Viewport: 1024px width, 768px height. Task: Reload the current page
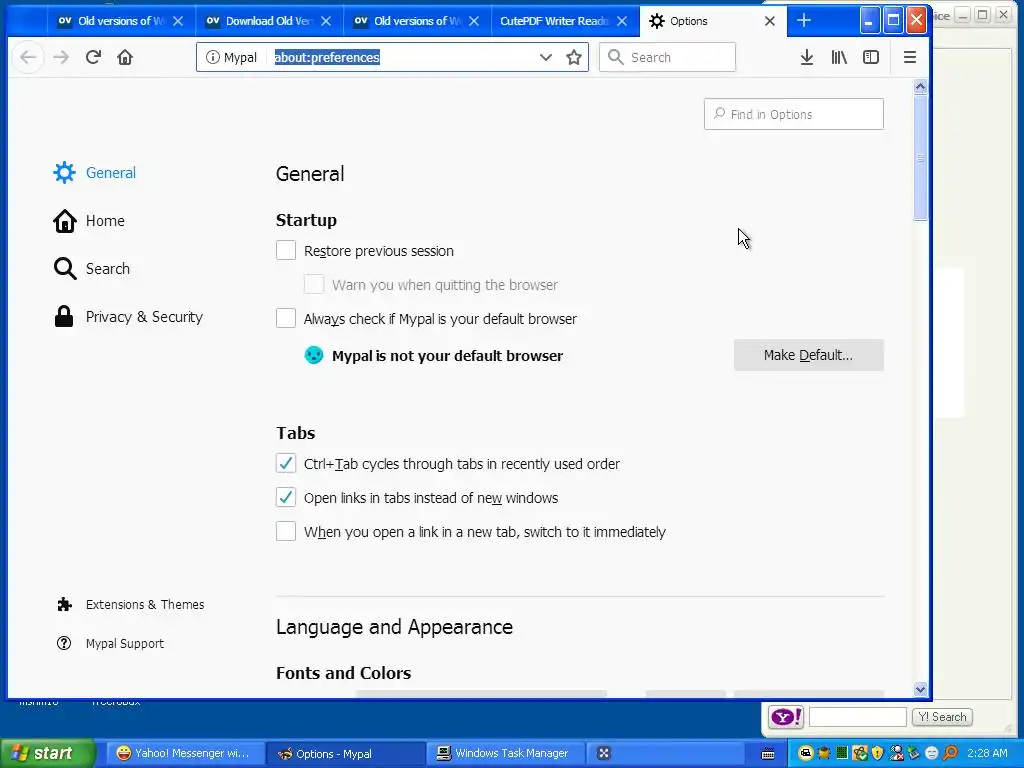point(93,57)
